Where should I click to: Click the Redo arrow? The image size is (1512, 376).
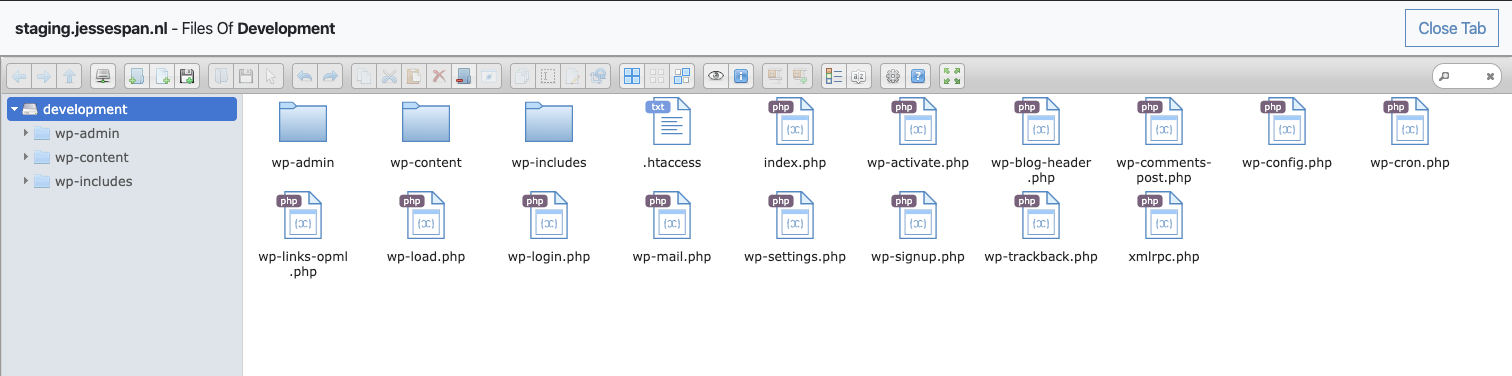tap(329, 75)
